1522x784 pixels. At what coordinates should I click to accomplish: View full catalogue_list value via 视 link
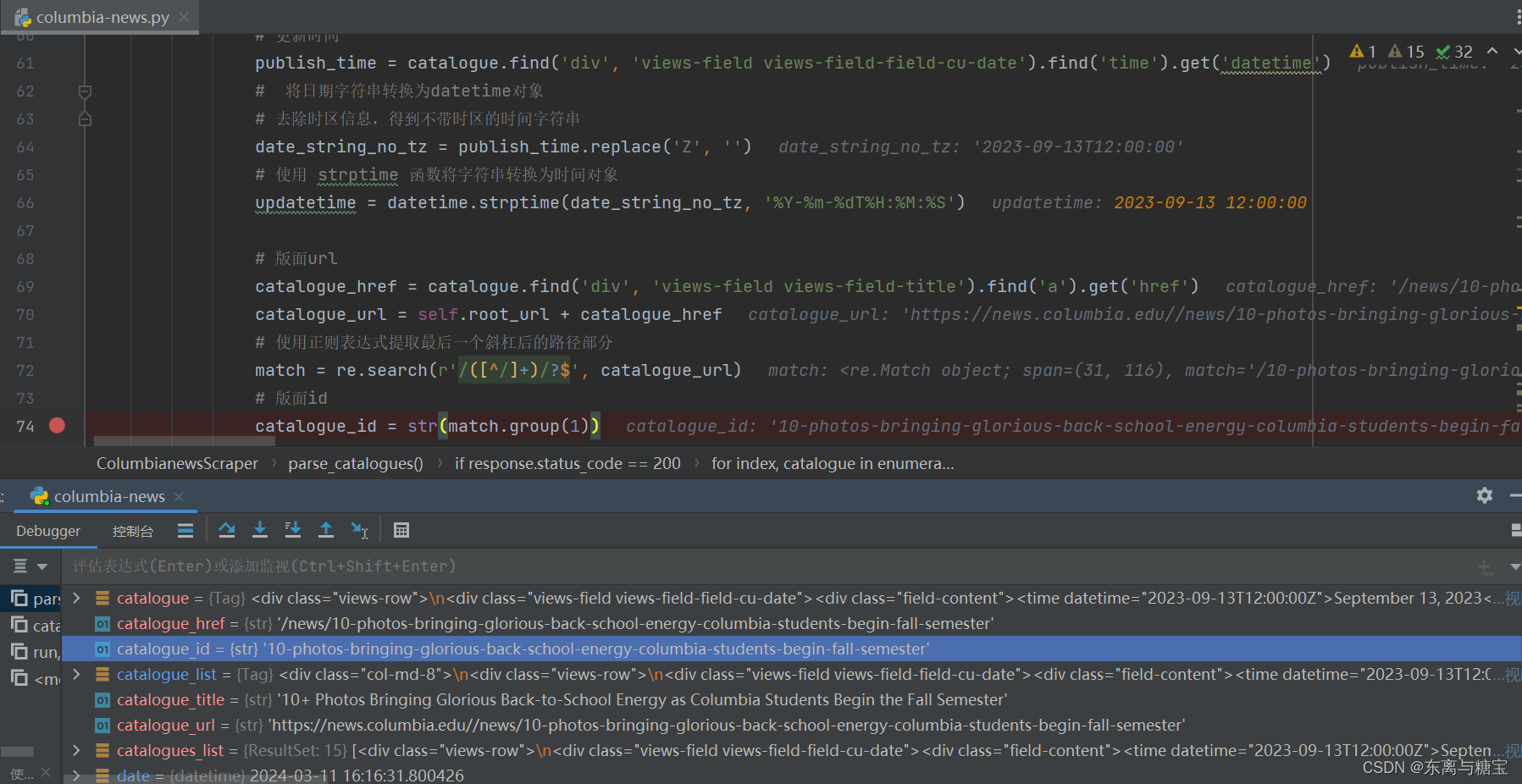(1513, 675)
